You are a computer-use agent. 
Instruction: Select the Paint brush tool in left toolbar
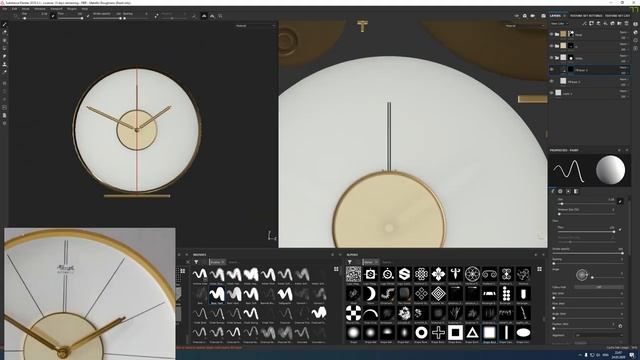click(4, 25)
